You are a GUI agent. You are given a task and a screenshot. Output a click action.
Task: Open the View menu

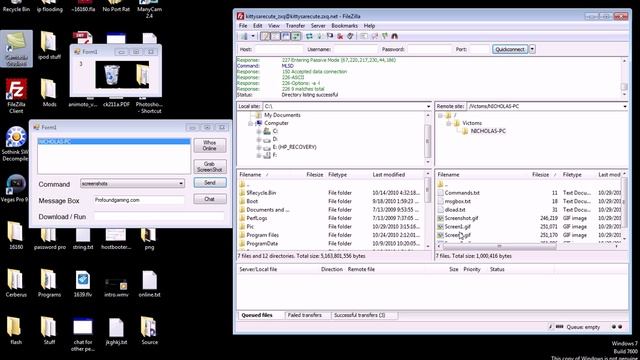point(274,26)
